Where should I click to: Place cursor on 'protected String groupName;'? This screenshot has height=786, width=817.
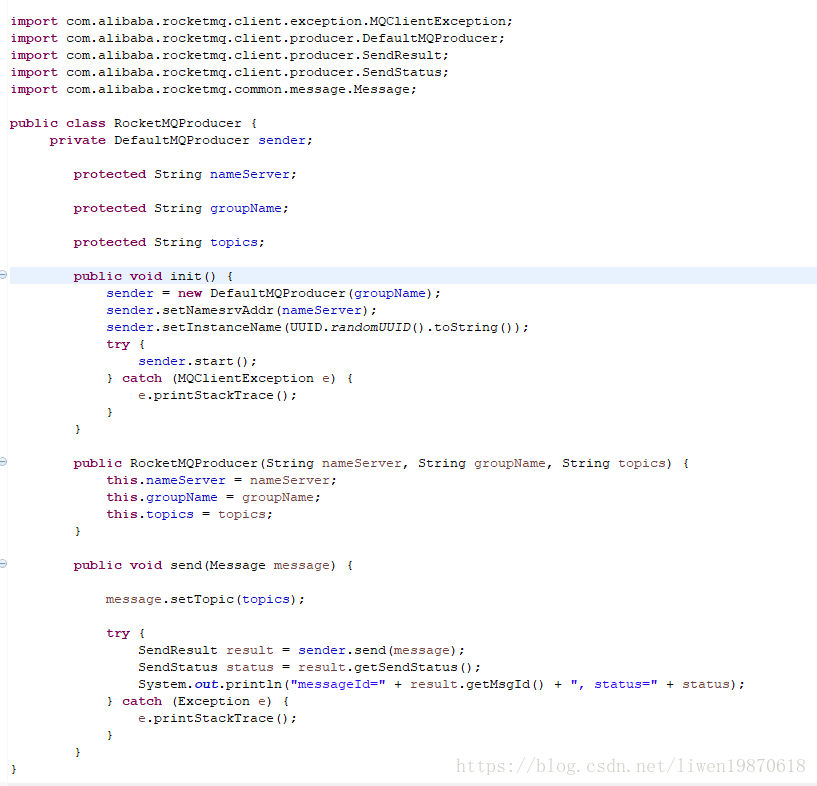pos(181,208)
